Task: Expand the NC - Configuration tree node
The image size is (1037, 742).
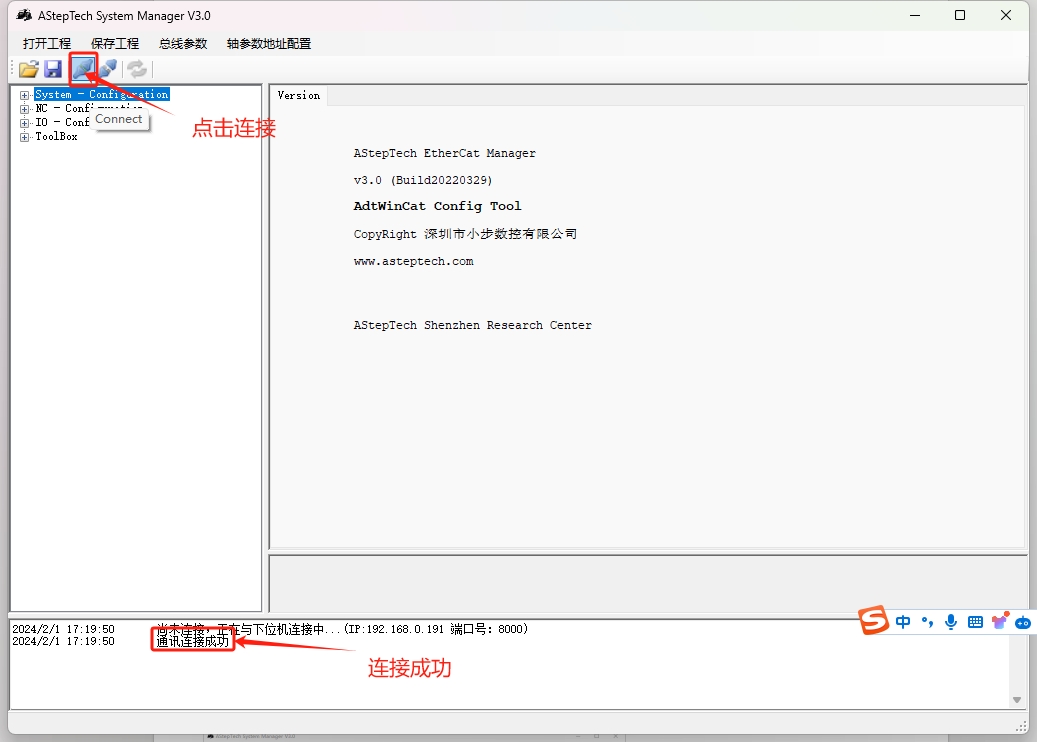Action: click(24, 109)
